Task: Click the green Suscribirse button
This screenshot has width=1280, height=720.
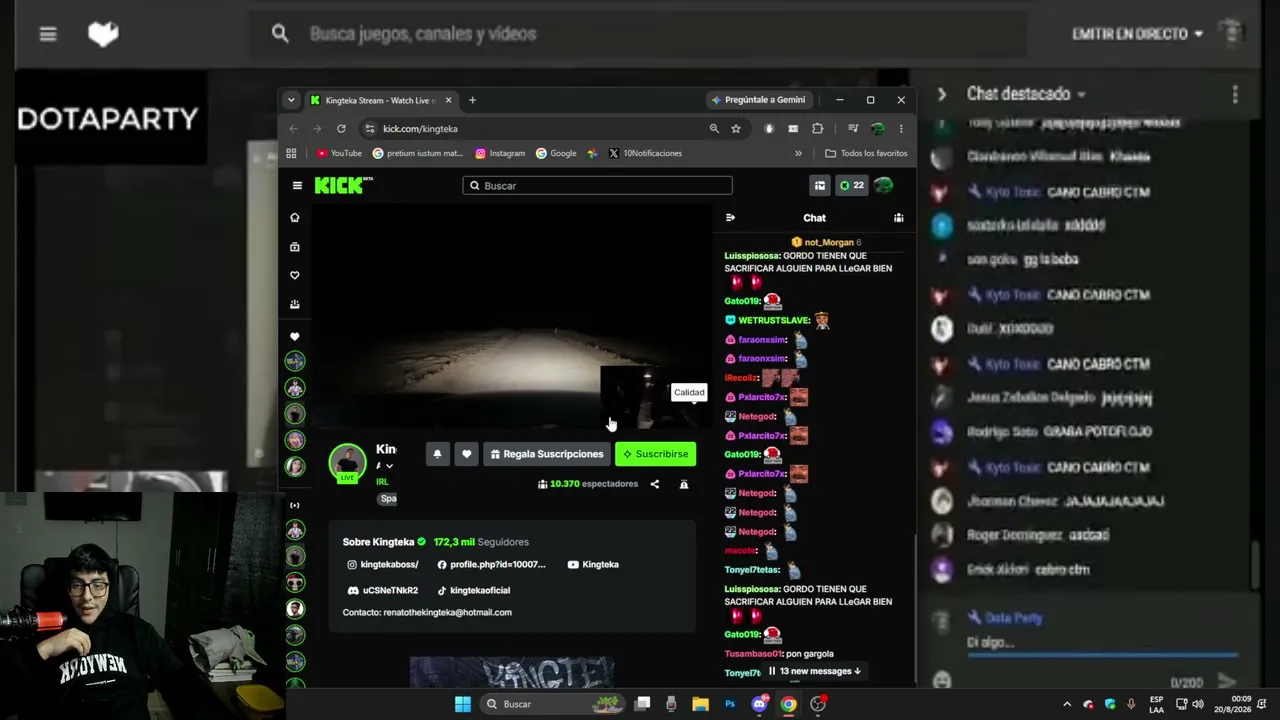Action: click(x=655, y=454)
